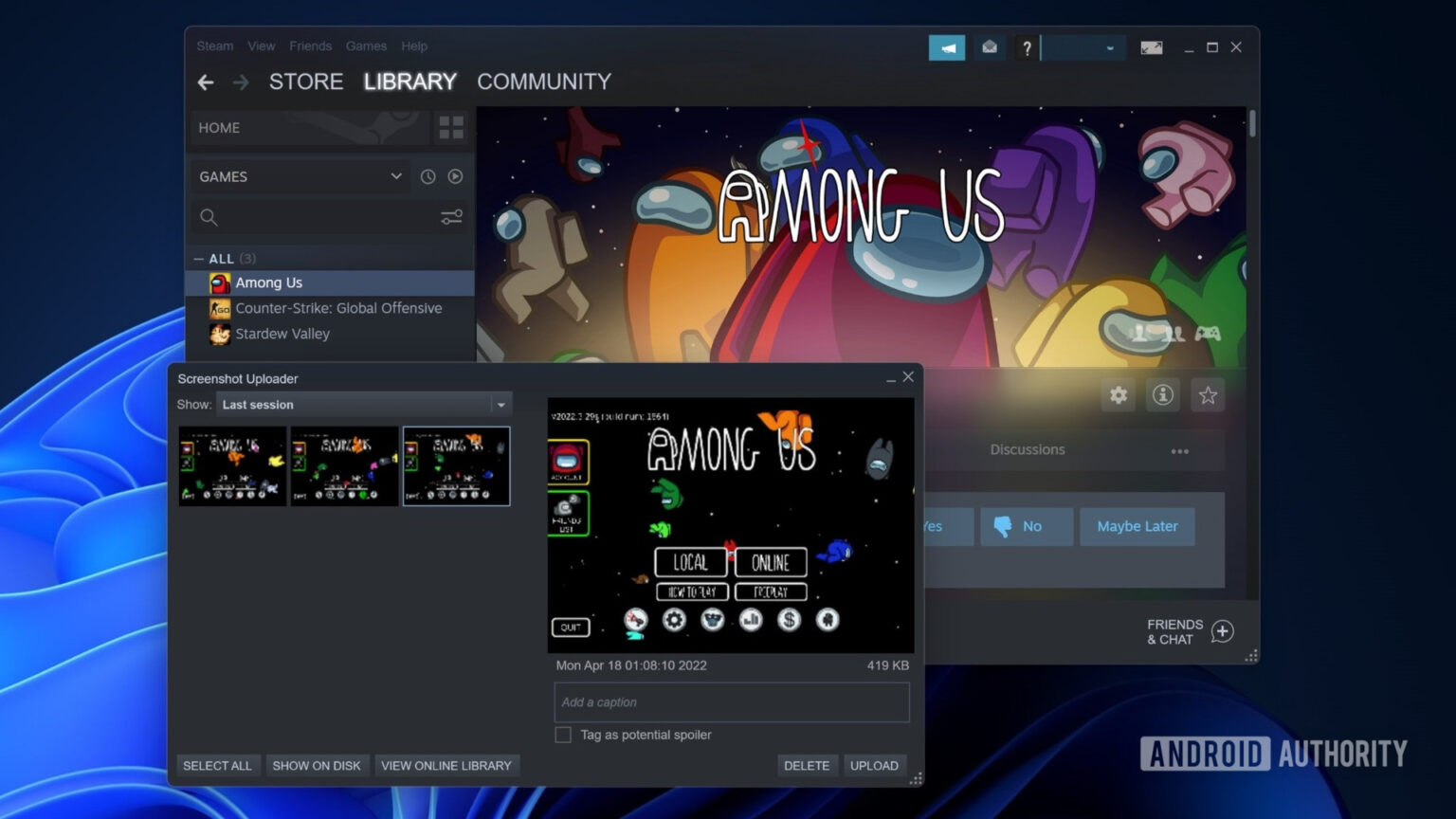The height and width of the screenshot is (819, 1456).
Task: Go back with the Steam back arrow
Action: (206, 82)
